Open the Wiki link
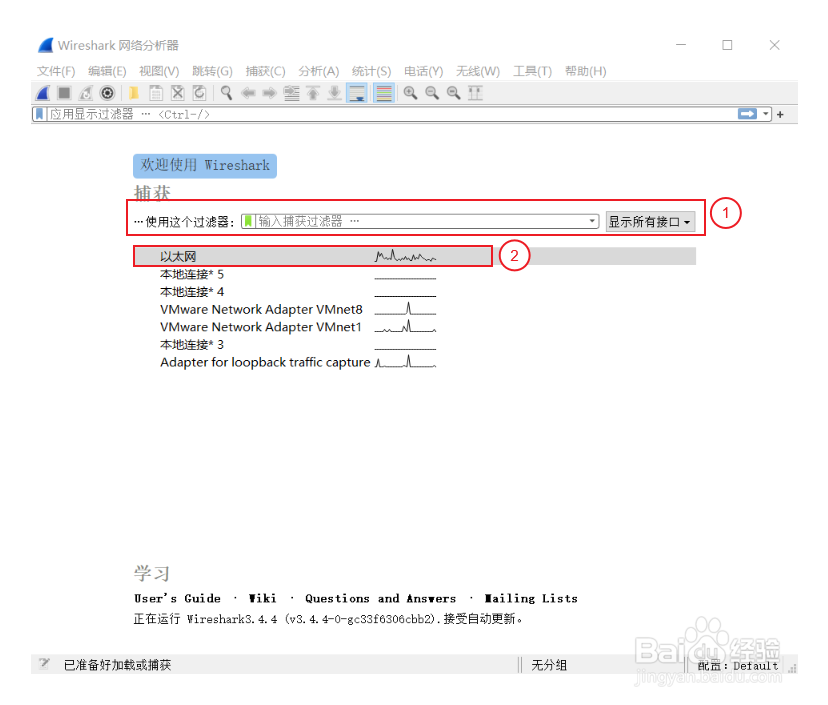This screenshot has width=828, height=705. click(262, 598)
